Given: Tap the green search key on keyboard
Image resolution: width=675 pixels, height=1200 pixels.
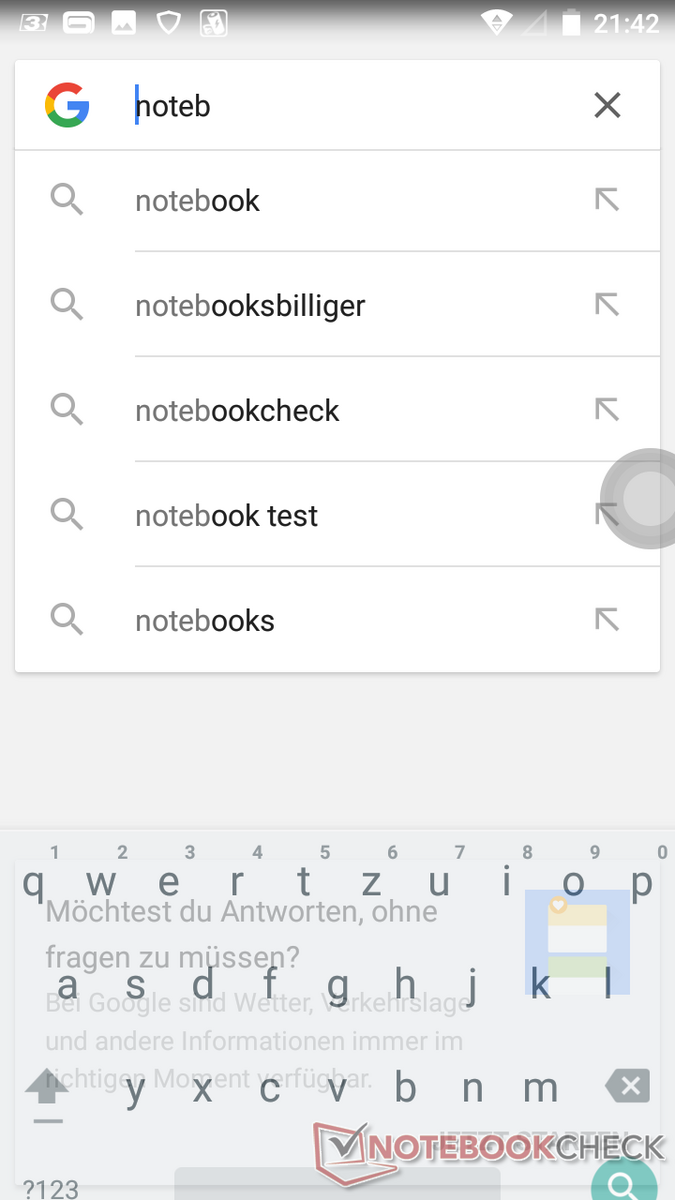Looking at the screenshot, I should click(624, 1184).
